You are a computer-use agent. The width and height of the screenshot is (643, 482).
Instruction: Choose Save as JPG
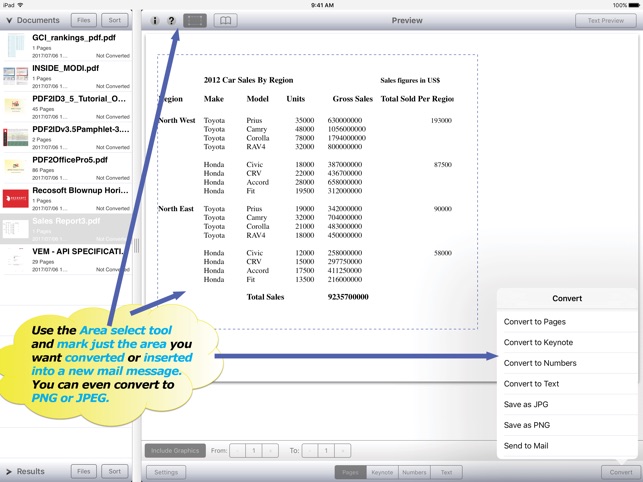coord(568,404)
